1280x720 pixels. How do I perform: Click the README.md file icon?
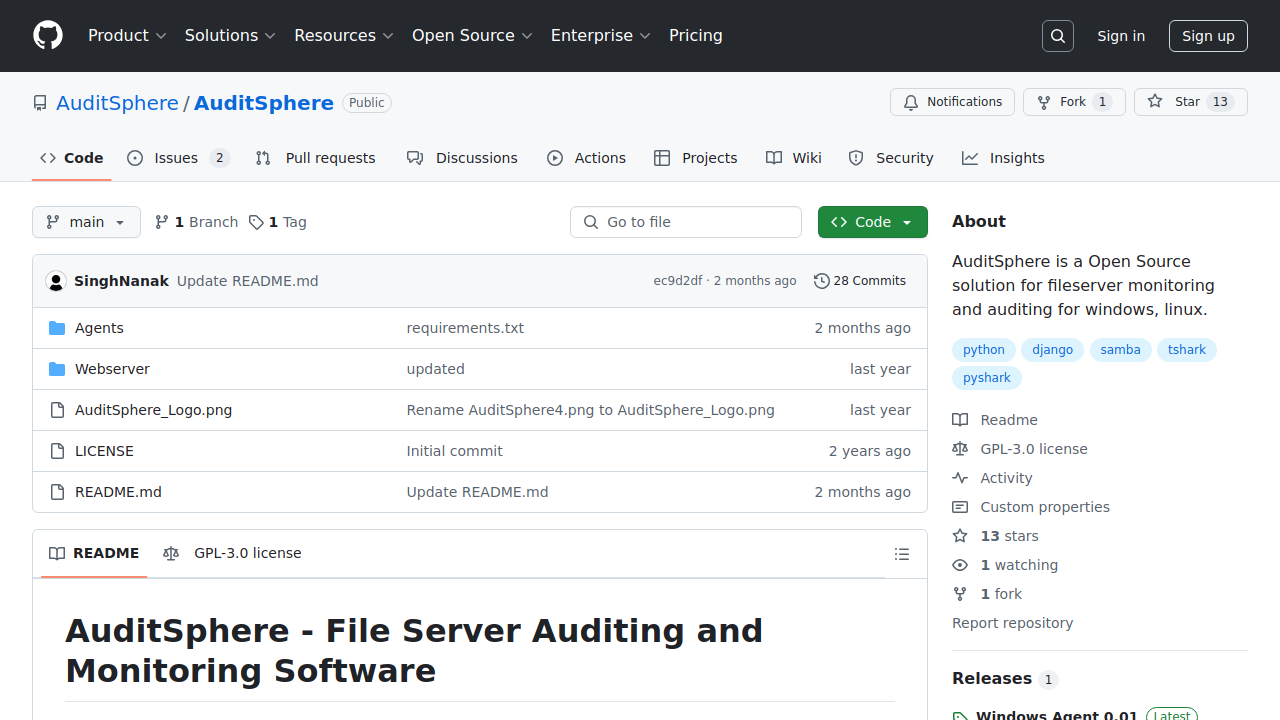(57, 492)
